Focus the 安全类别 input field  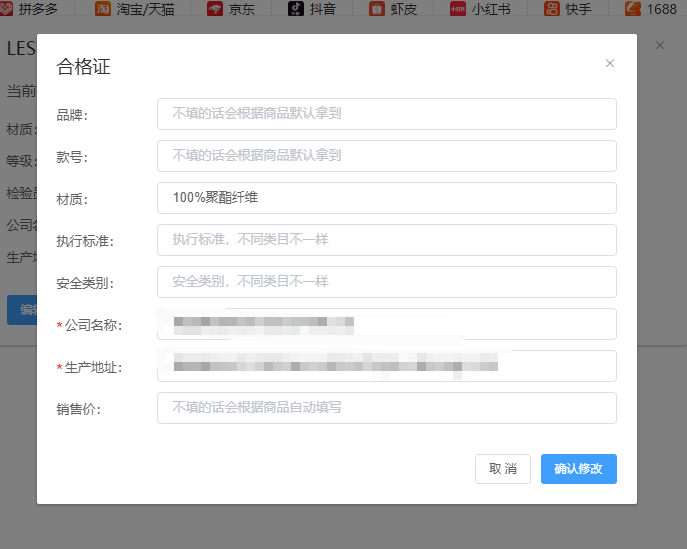(386, 282)
